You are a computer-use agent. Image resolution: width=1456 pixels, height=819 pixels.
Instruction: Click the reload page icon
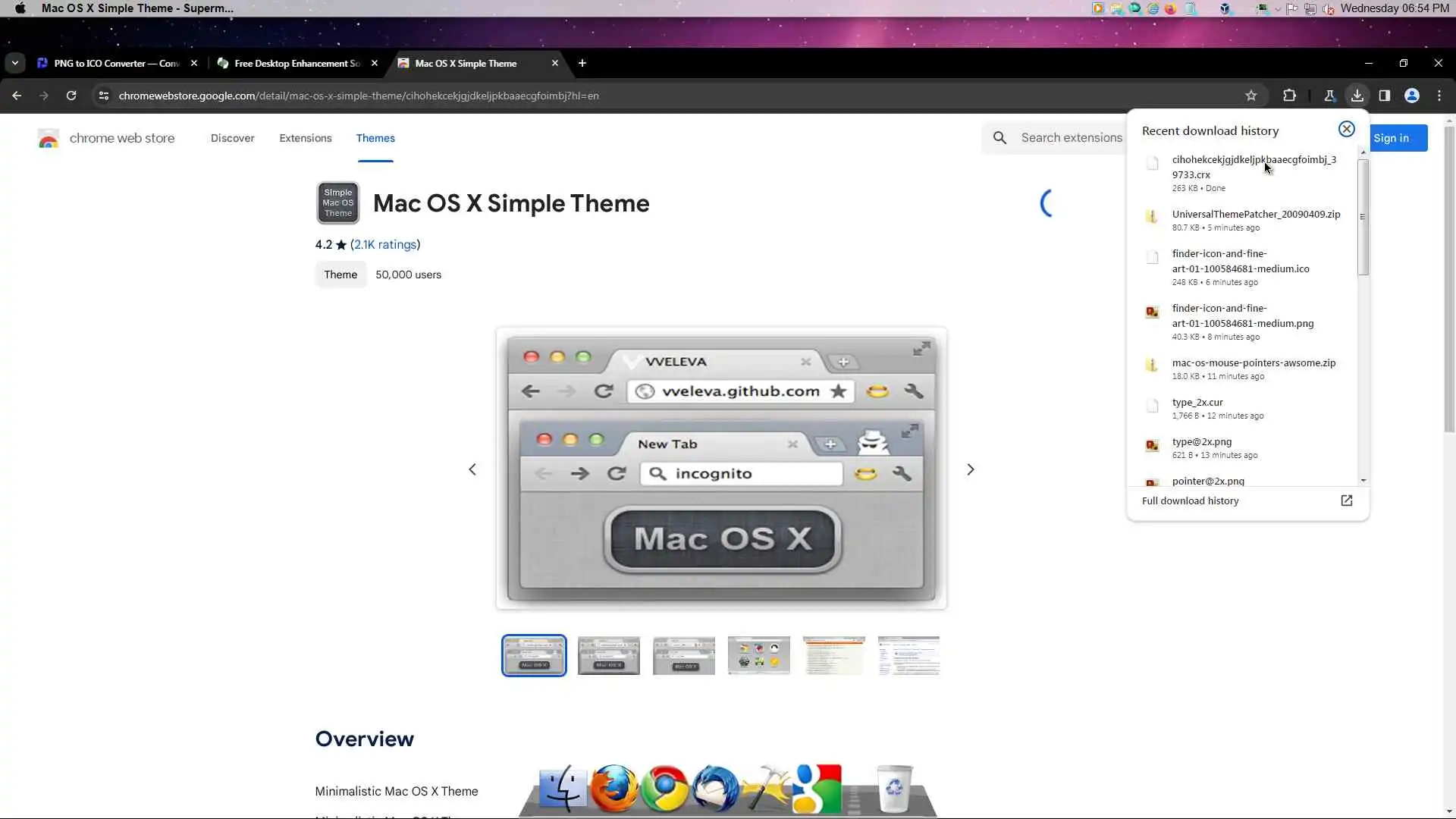[x=71, y=96]
